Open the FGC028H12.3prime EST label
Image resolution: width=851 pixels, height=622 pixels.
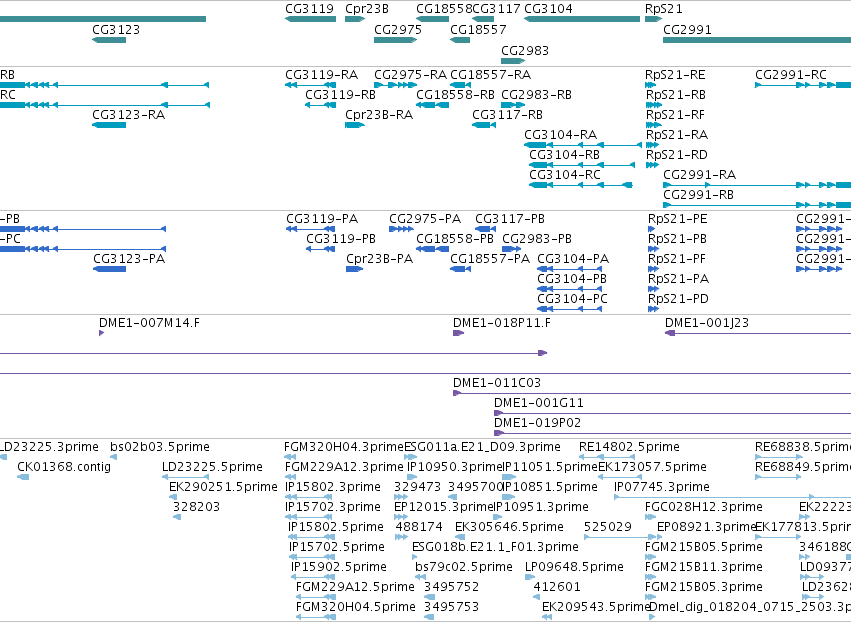(704, 507)
